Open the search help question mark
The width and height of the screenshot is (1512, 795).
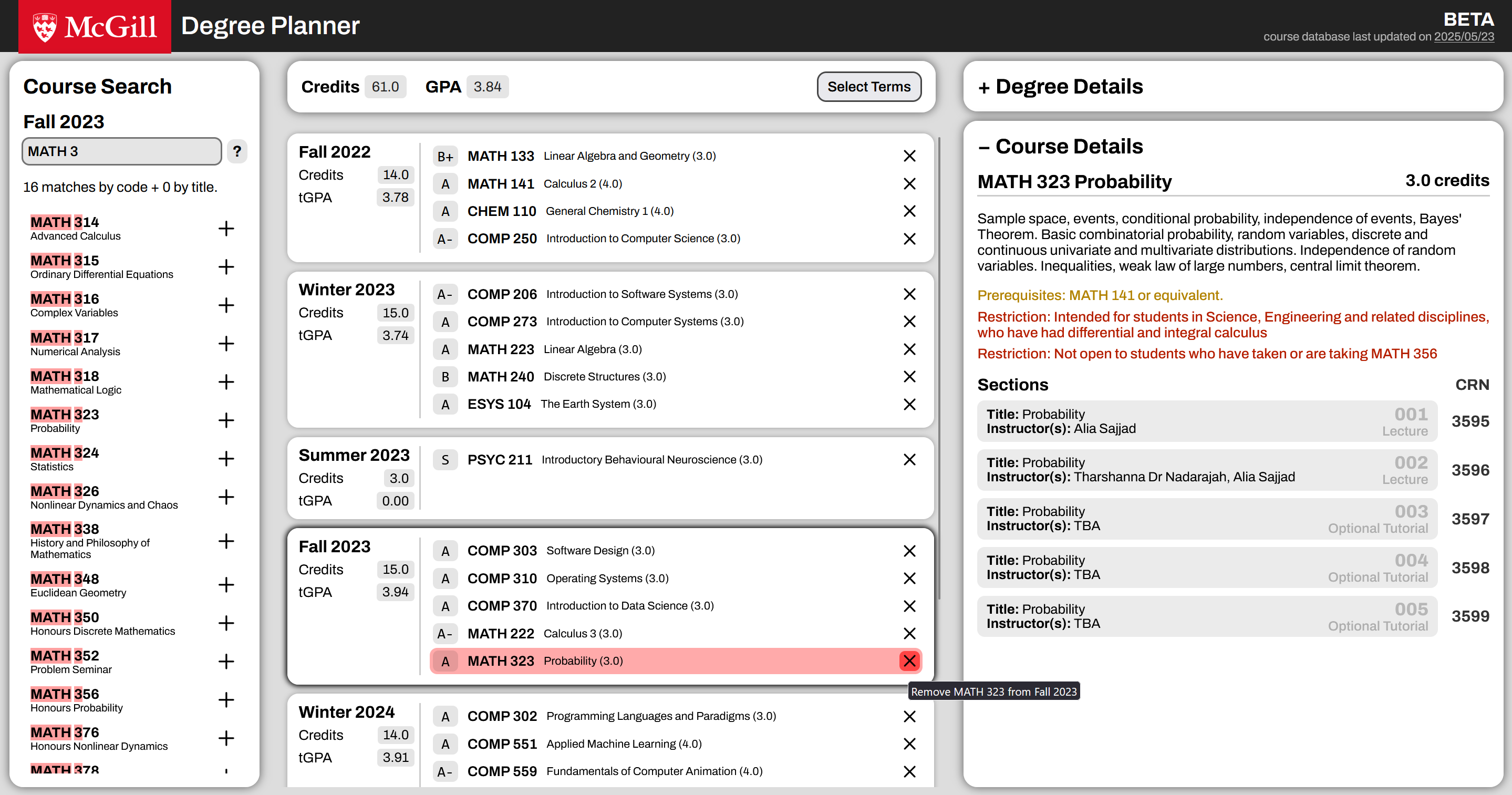[x=236, y=151]
